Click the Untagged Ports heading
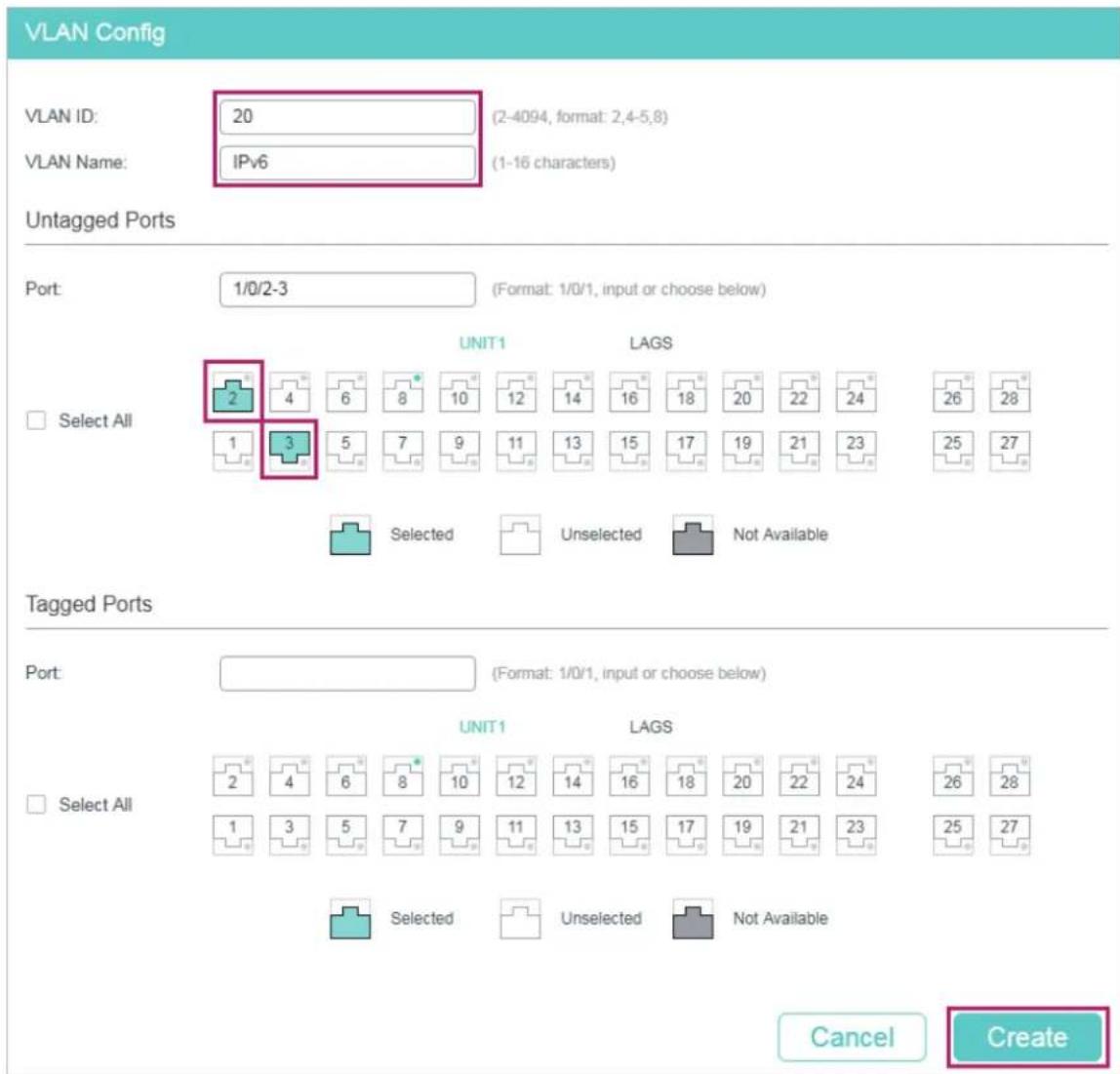The image size is (1120, 1074). coord(100,219)
